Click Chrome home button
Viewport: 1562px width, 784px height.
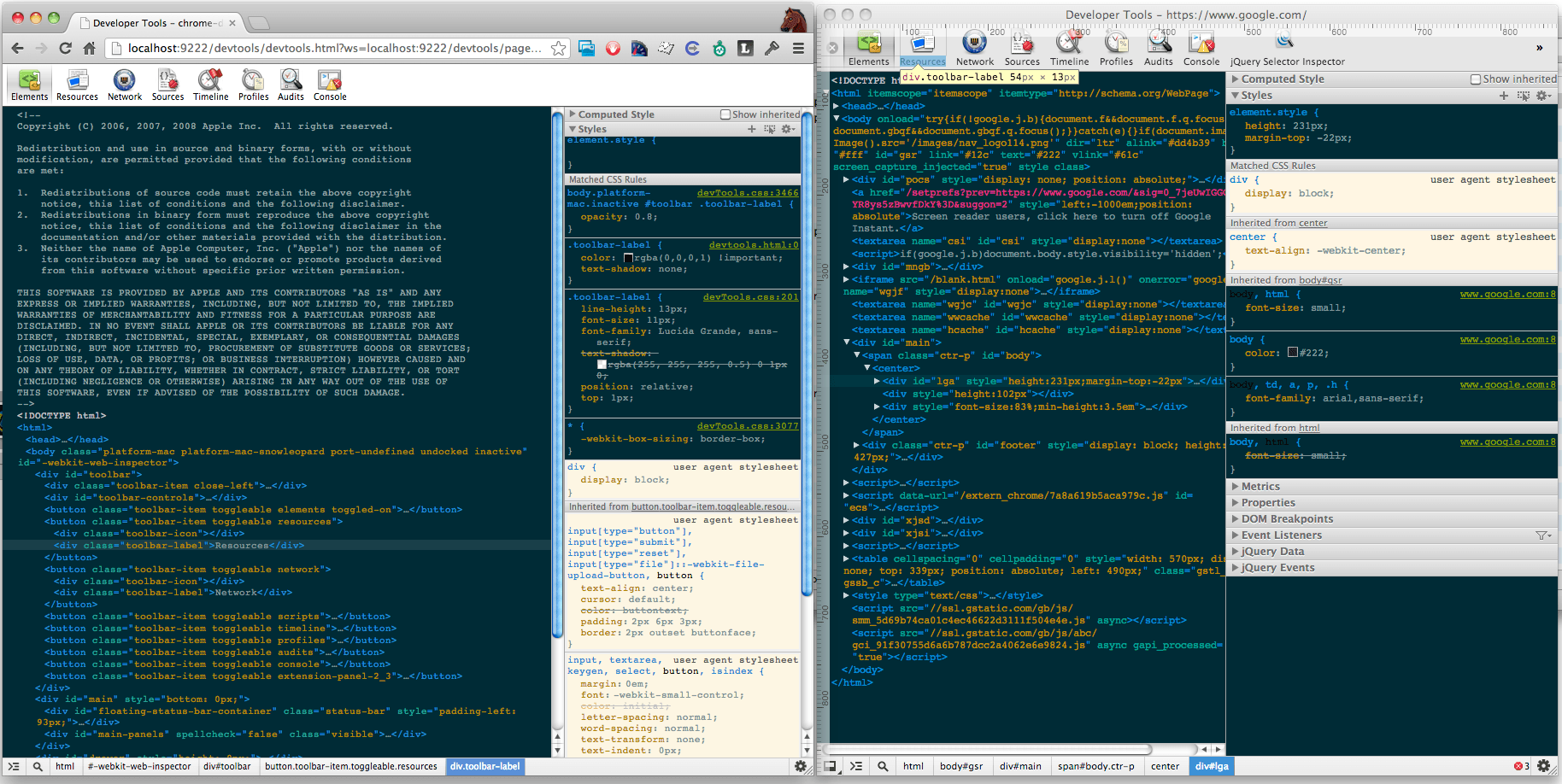(x=89, y=48)
